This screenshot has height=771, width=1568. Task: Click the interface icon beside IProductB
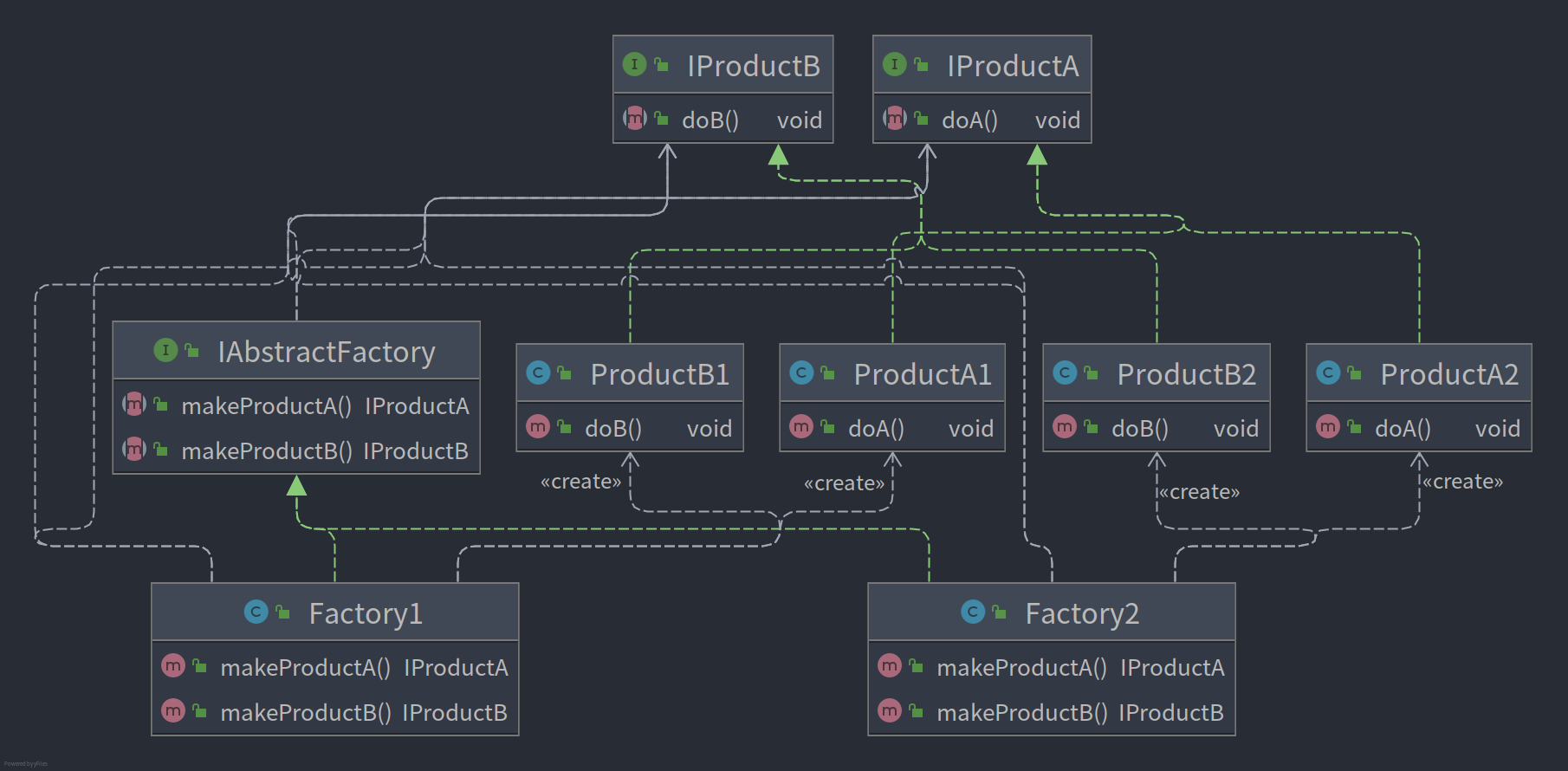coord(634,64)
